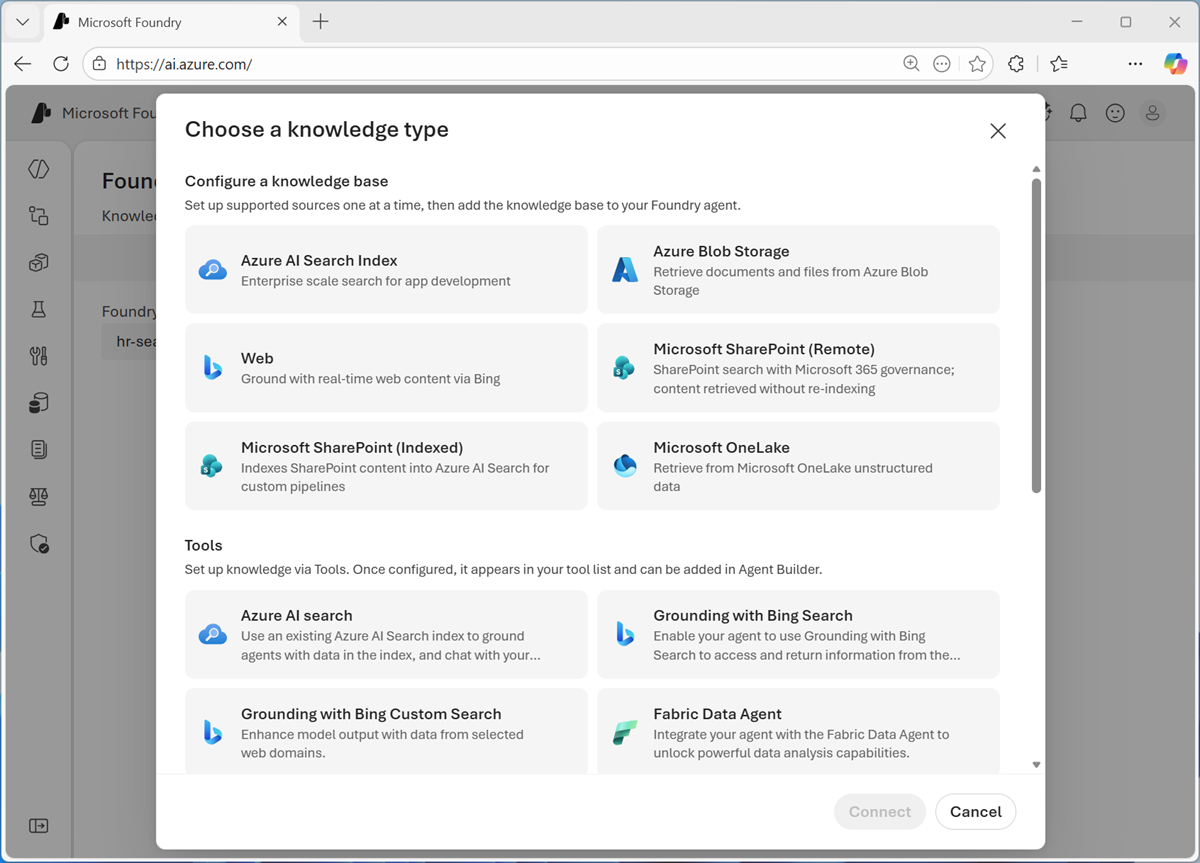Screen dimensions: 1200x863
Task: Open the documentation pages icon in the sidebar
Action: pos(38,449)
